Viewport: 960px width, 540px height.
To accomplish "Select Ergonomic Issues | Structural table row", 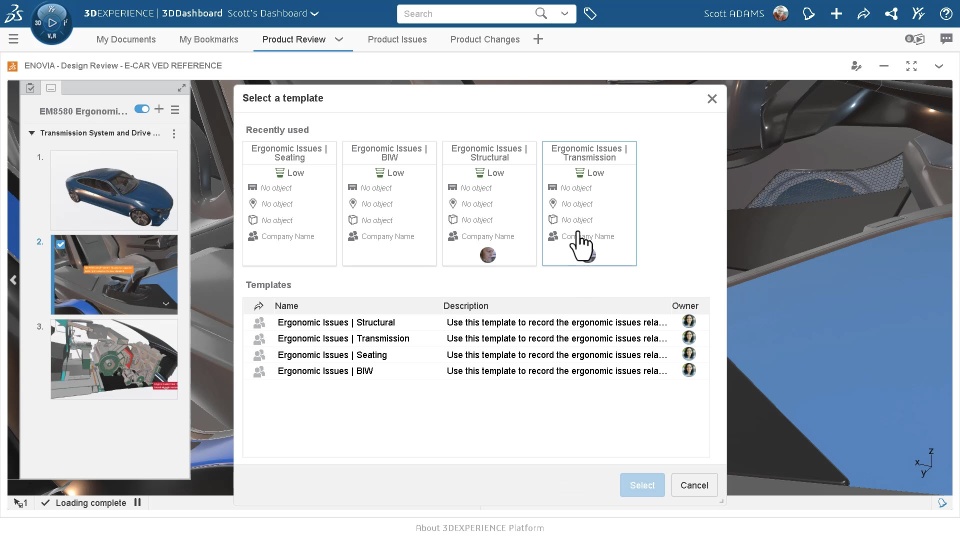I will (x=476, y=322).
